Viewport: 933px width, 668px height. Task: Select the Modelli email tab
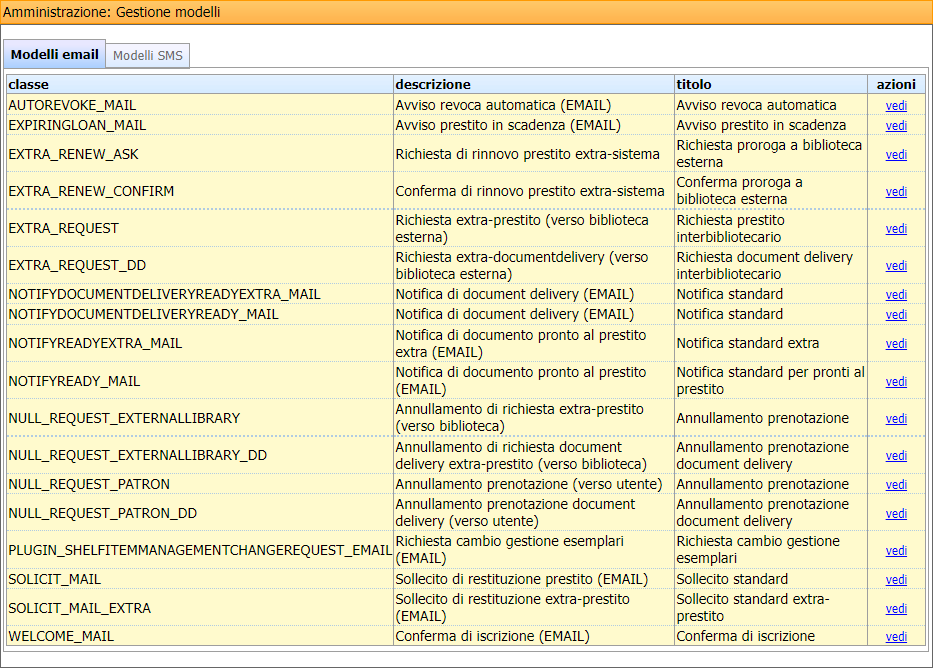point(54,55)
